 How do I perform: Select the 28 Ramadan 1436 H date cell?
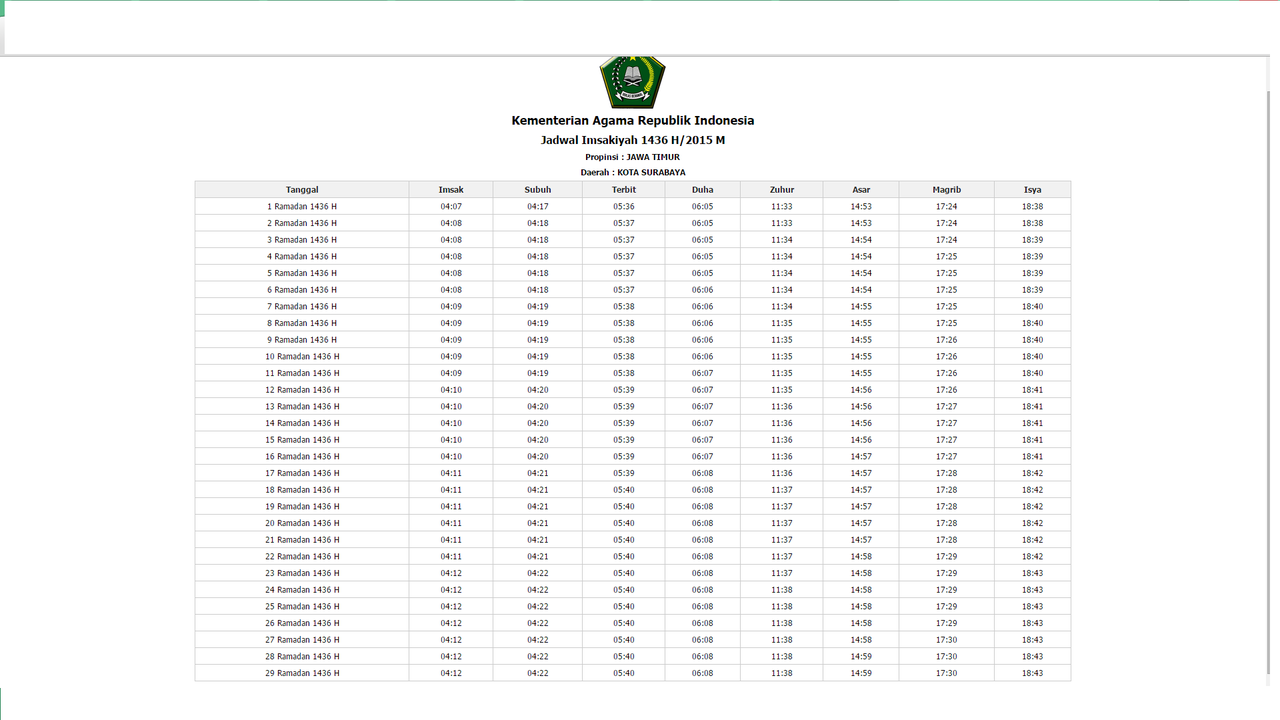pos(302,657)
